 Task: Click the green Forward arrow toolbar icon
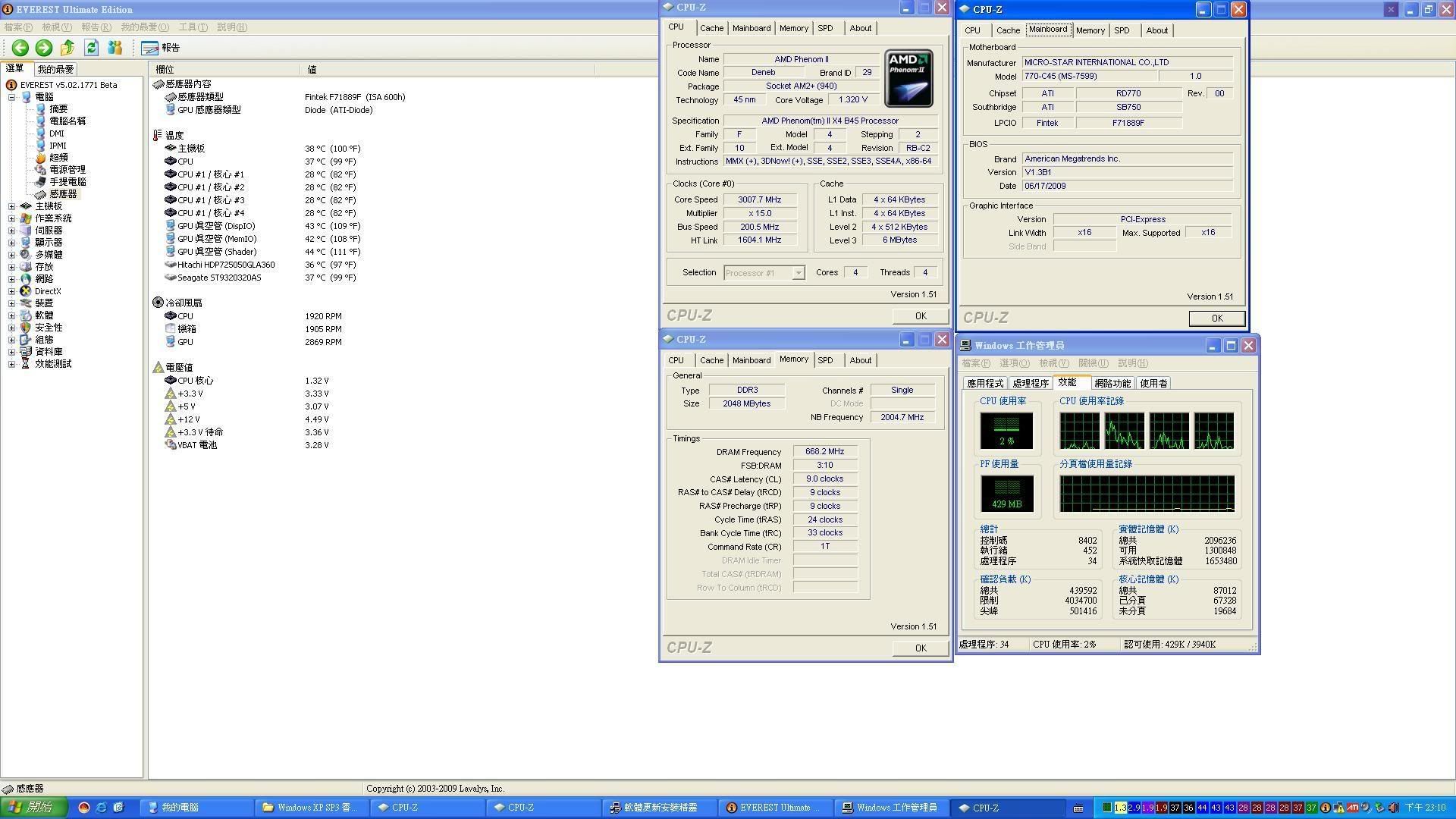[44, 48]
